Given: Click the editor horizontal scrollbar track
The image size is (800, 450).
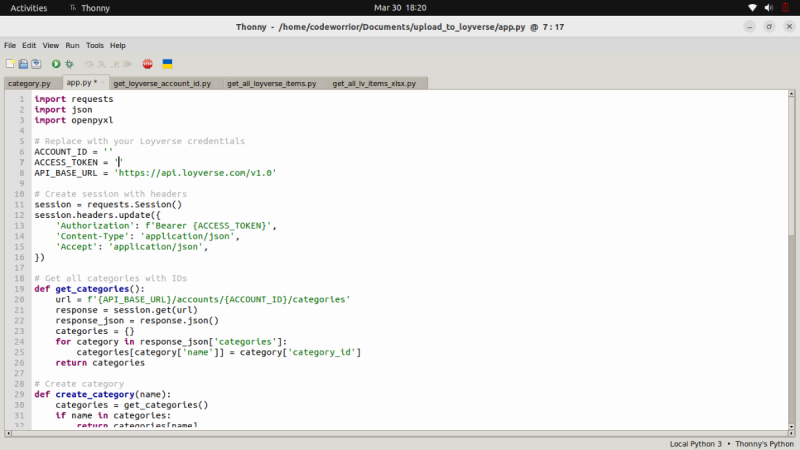Looking at the screenshot, I should pyautogui.click(x=399, y=433).
